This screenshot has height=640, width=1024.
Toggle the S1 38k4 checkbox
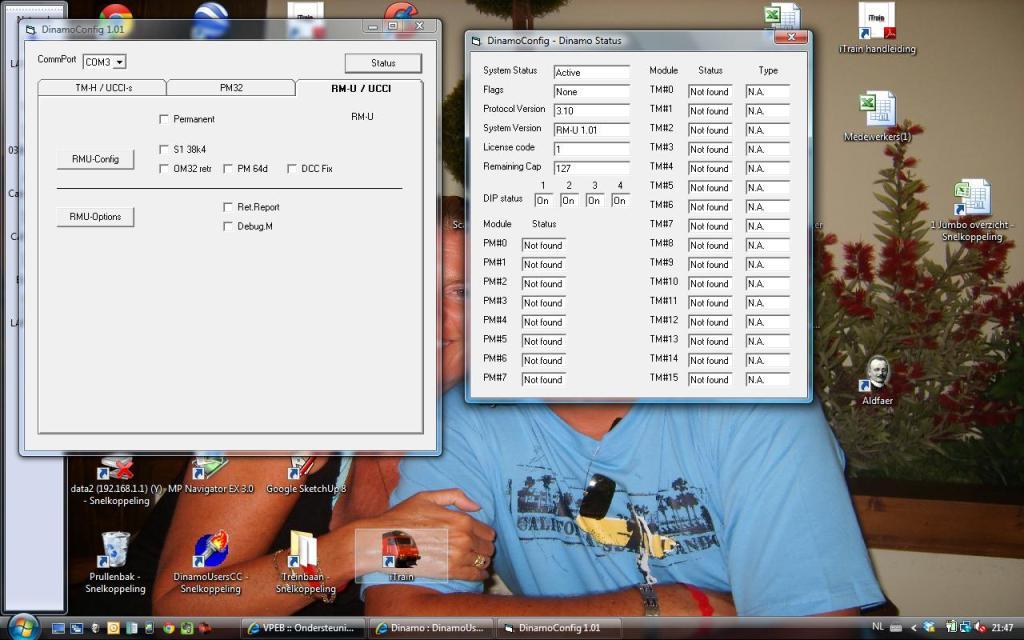coord(164,149)
